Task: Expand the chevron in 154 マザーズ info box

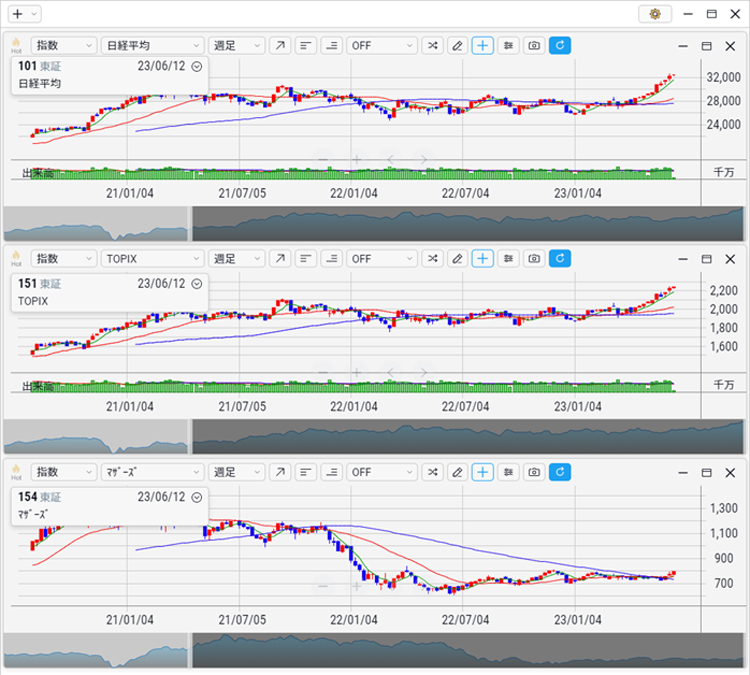Action: 197,497
